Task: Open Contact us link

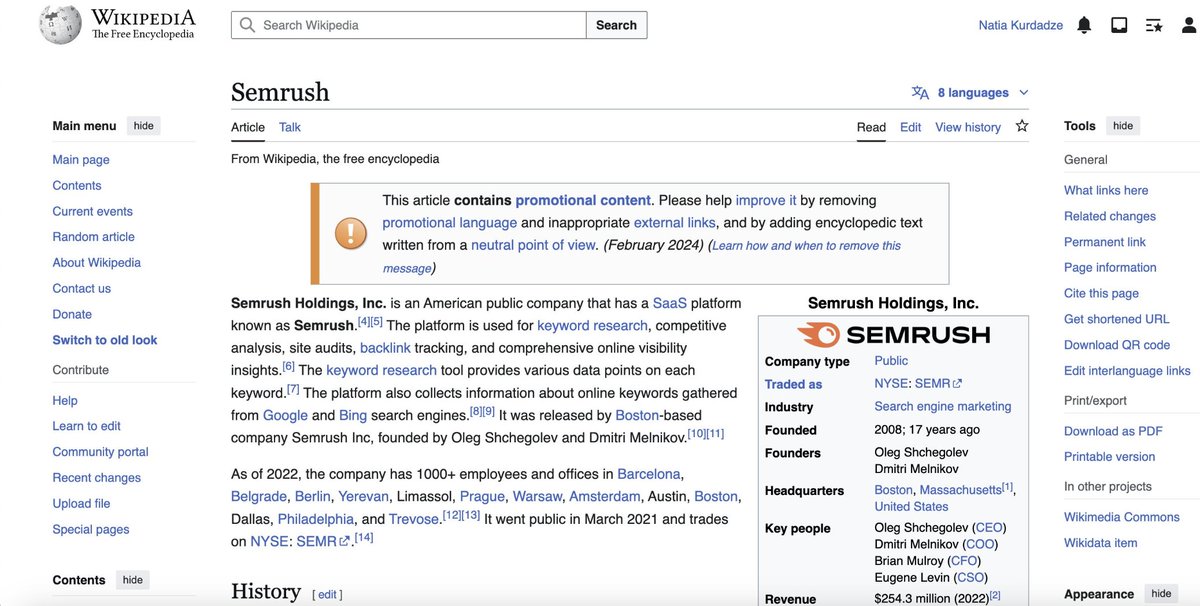Action: tap(81, 289)
